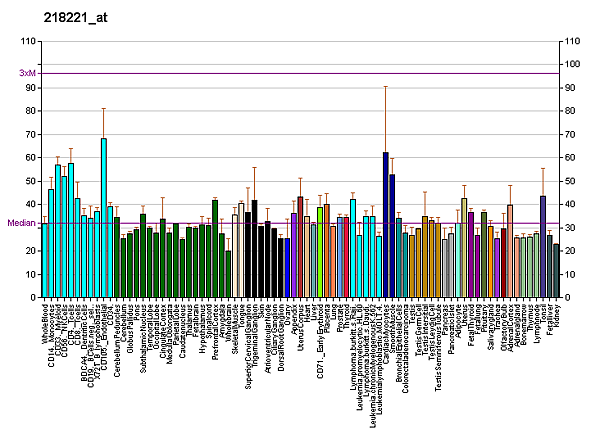Click the horizontal 3xM threshold line
The height and width of the screenshot is (434, 600).
tap(300, 73)
